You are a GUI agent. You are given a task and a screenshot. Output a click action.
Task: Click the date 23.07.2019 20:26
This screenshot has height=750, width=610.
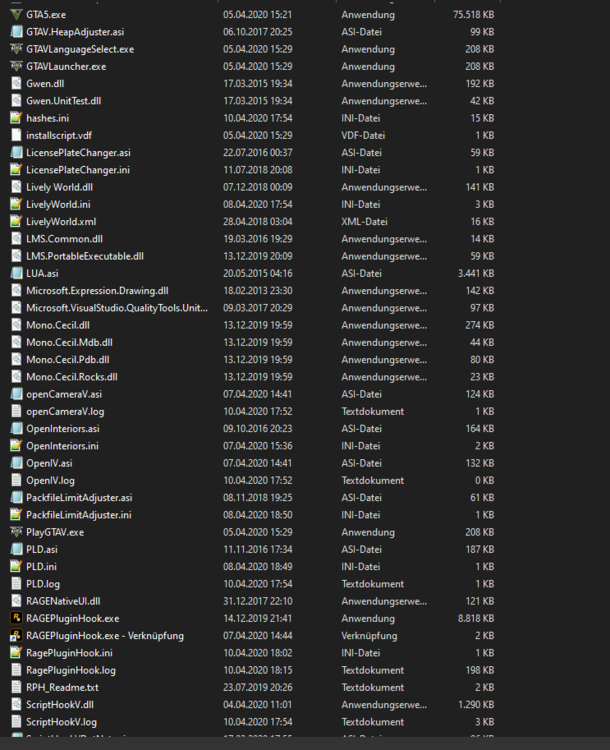257,687
